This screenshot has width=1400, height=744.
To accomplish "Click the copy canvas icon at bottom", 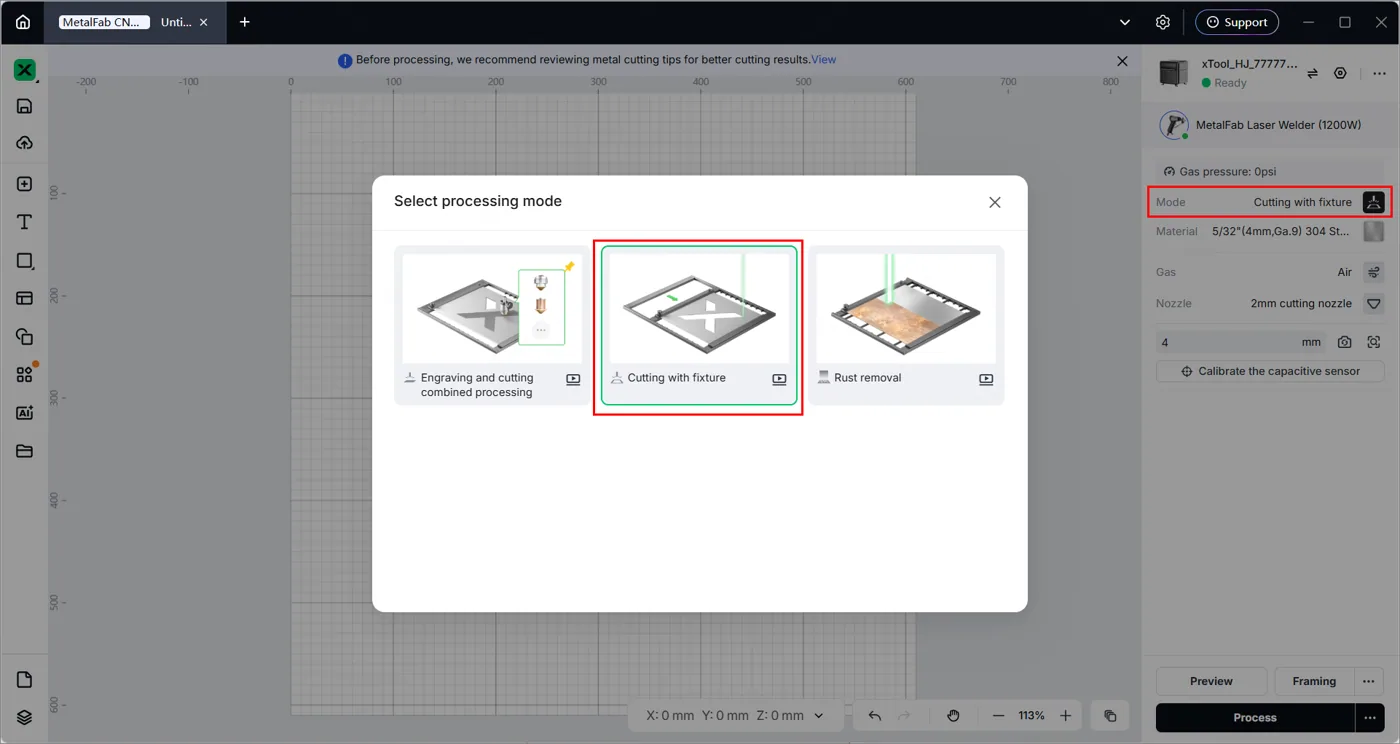I will coord(1110,716).
